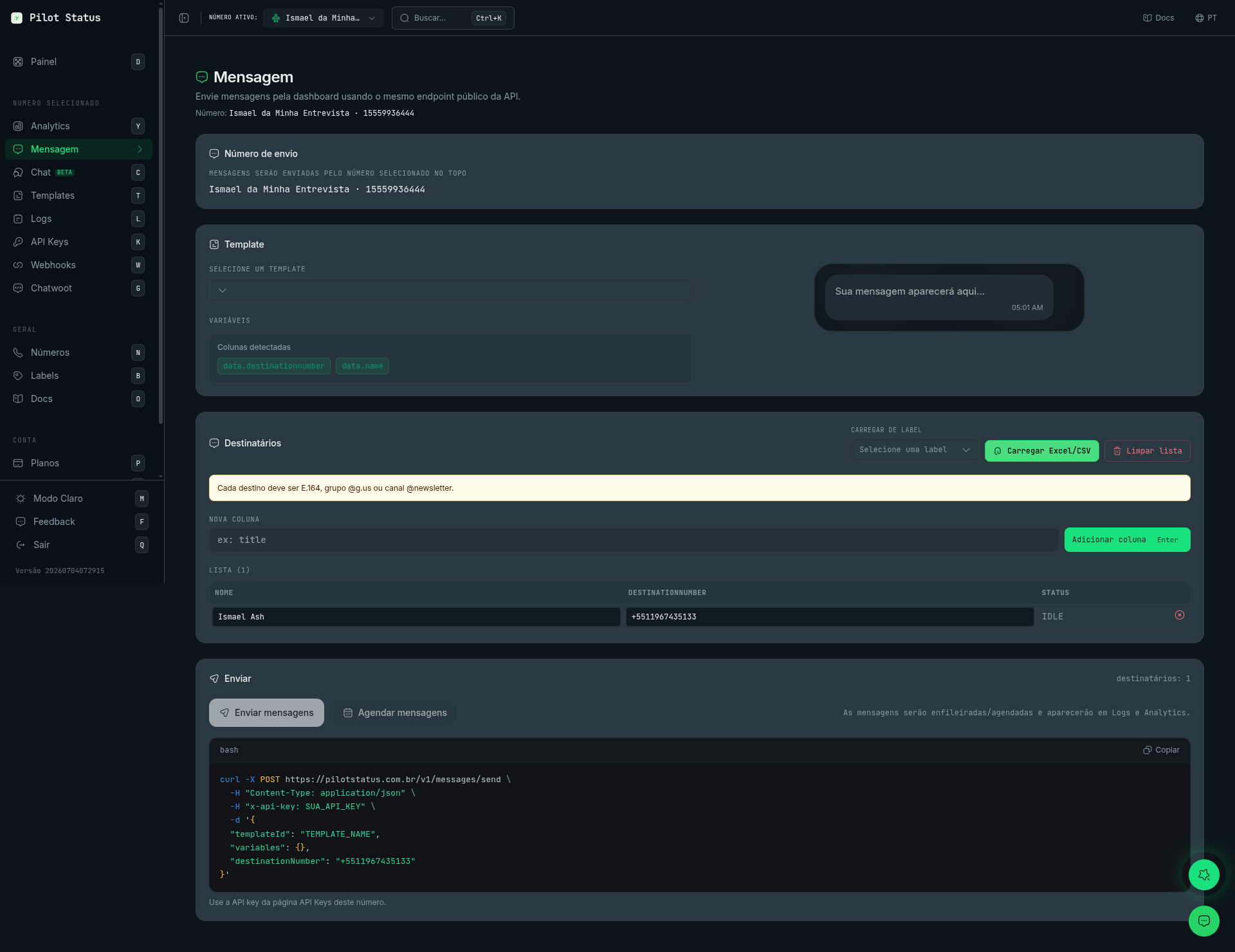Click the Número de envio icon
The height and width of the screenshot is (952, 1235).
point(214,154)
